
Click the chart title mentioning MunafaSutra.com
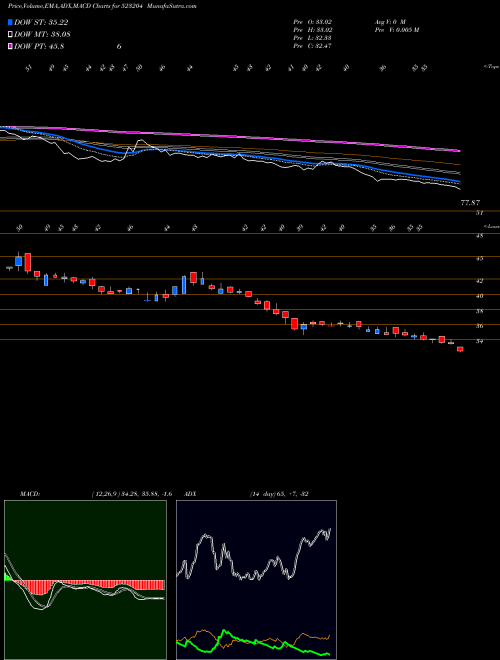tap(102, 6)
